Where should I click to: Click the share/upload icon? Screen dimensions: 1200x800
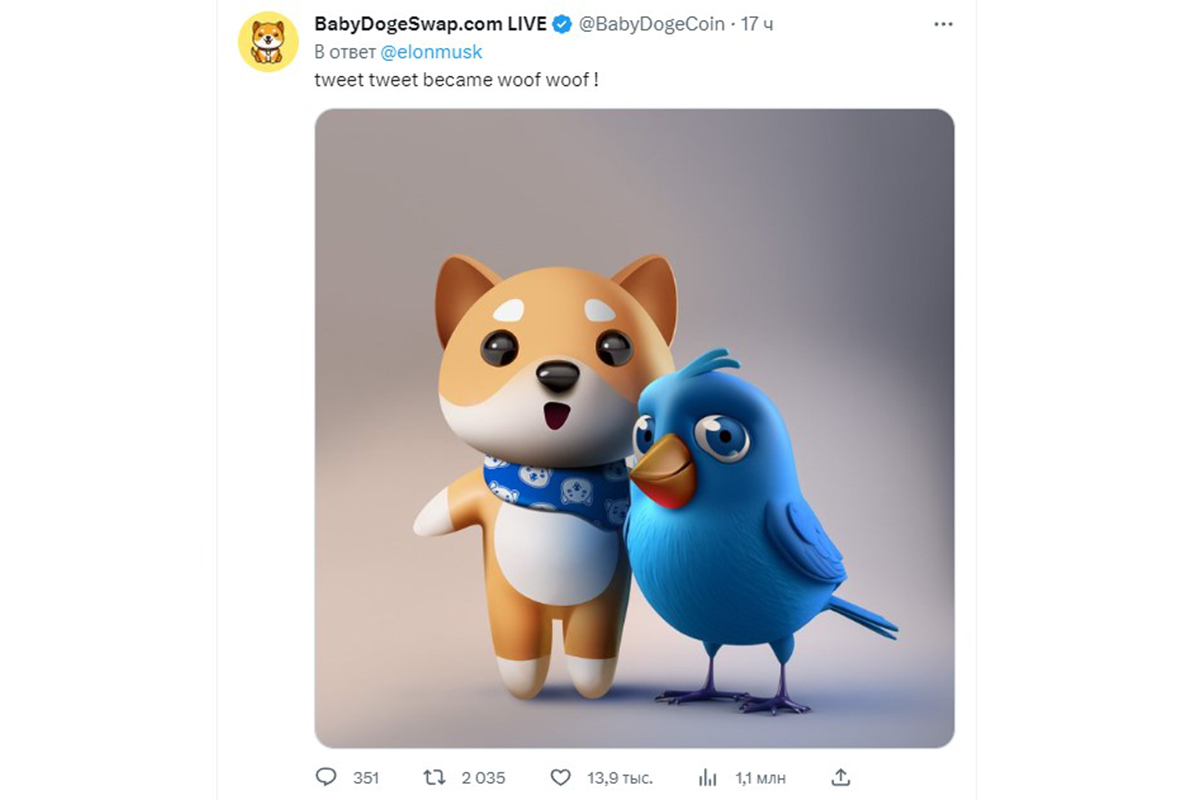840,777
